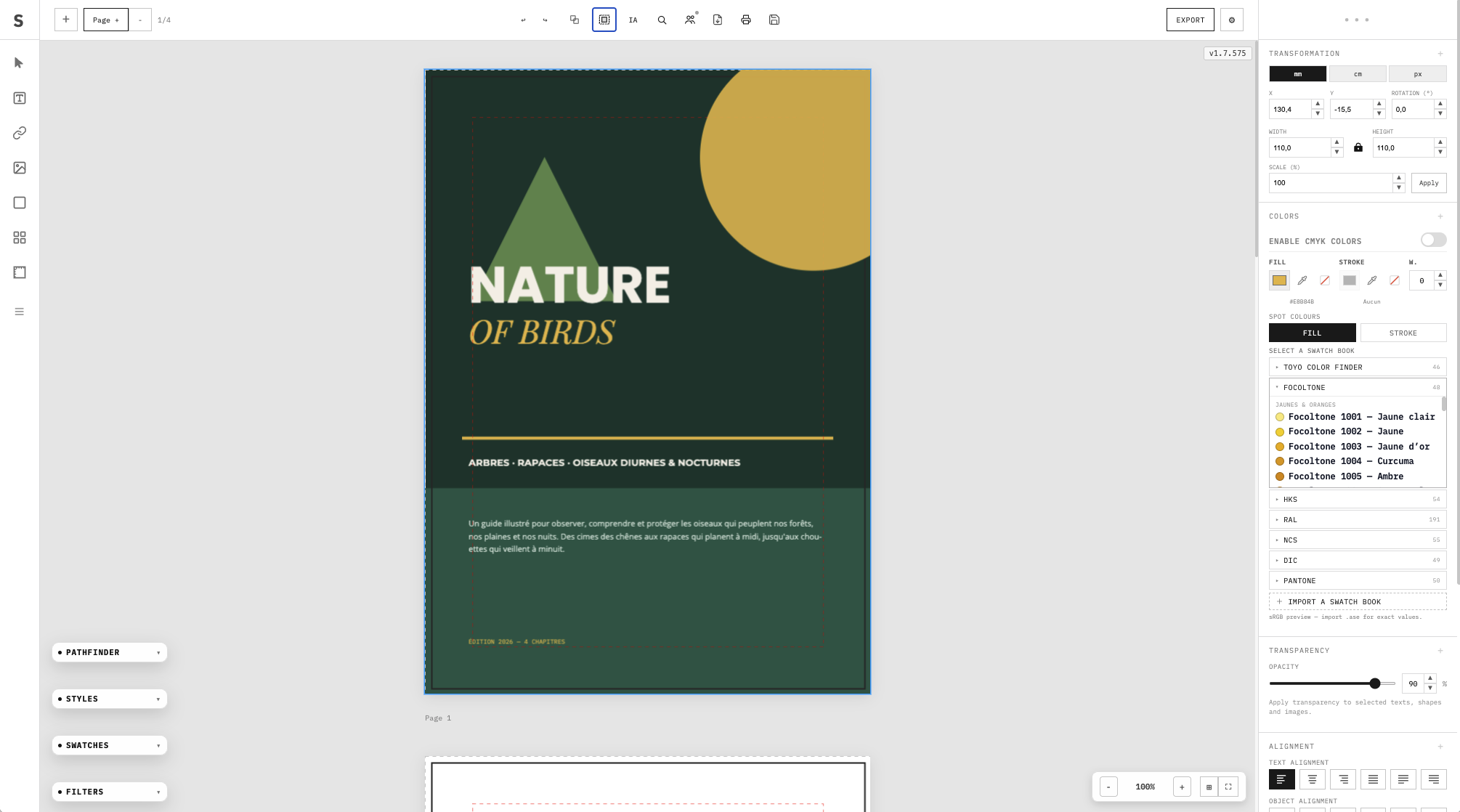Enable CMYK colors switch
The height and width of the screenshot is (812, 1460).
click(x=1434, y=240)
